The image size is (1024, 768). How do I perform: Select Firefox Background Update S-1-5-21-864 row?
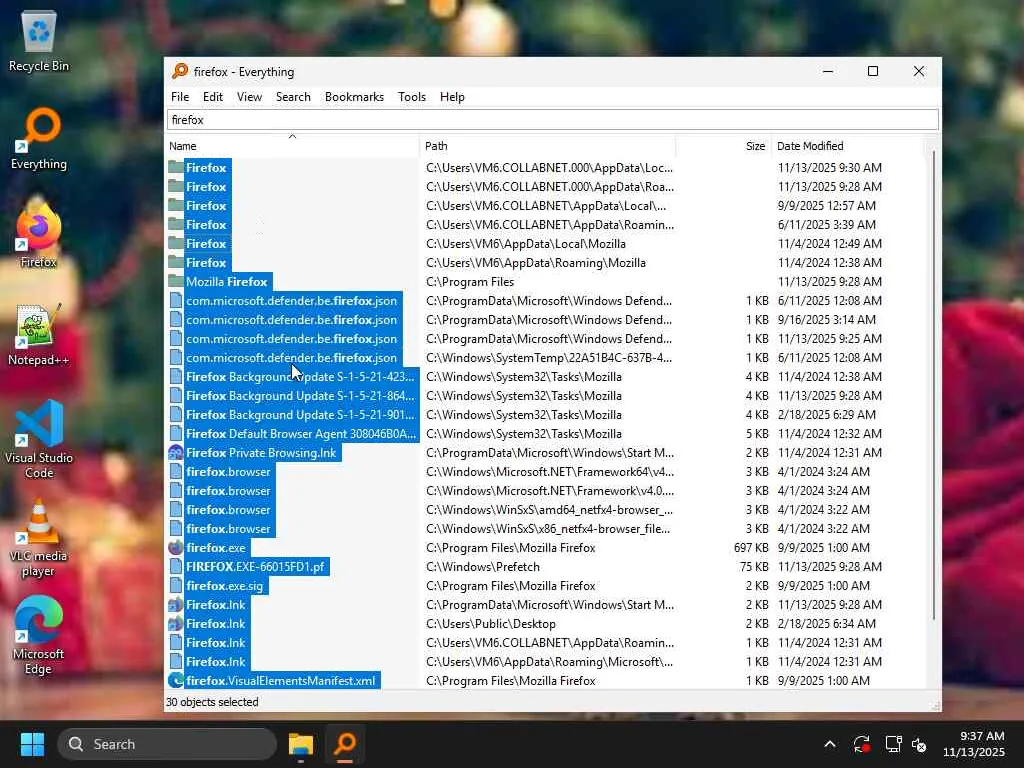[300, 396]
